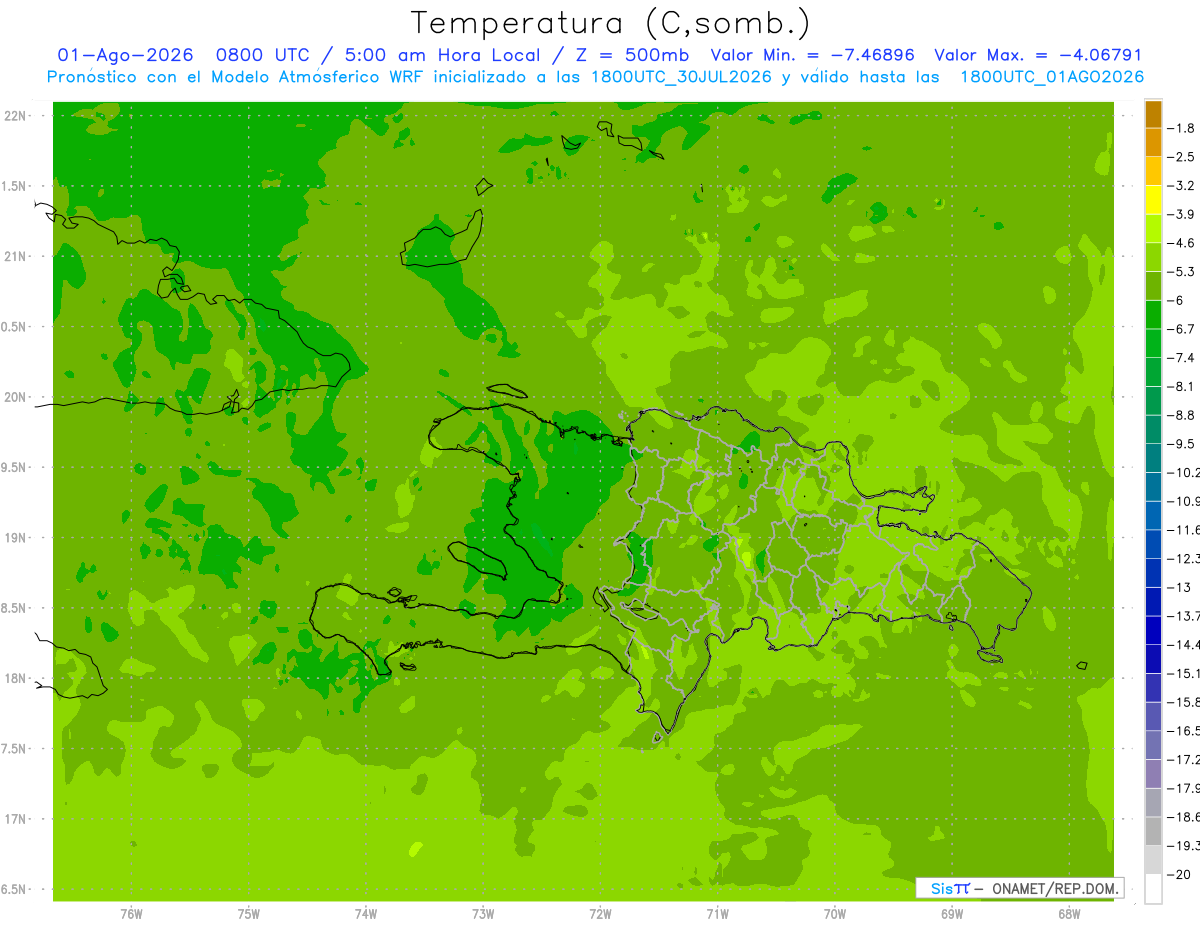The width and height of the screenshot is (1200, 927).
Task: Click the -5.3 colorbar label
Action: (x=1182, y=272)
